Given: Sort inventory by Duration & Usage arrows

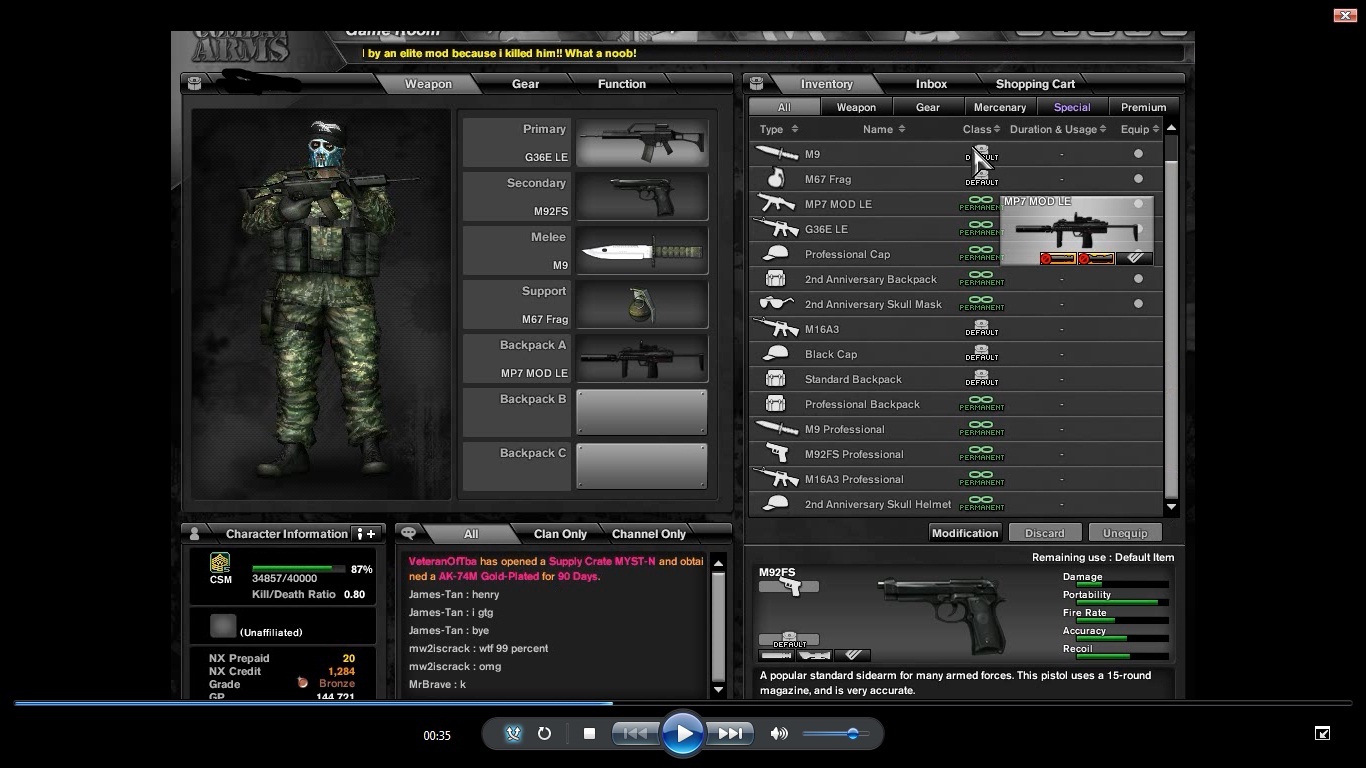Looking at the screenshot, I should pyautogui.click(x=1103, y=129).
